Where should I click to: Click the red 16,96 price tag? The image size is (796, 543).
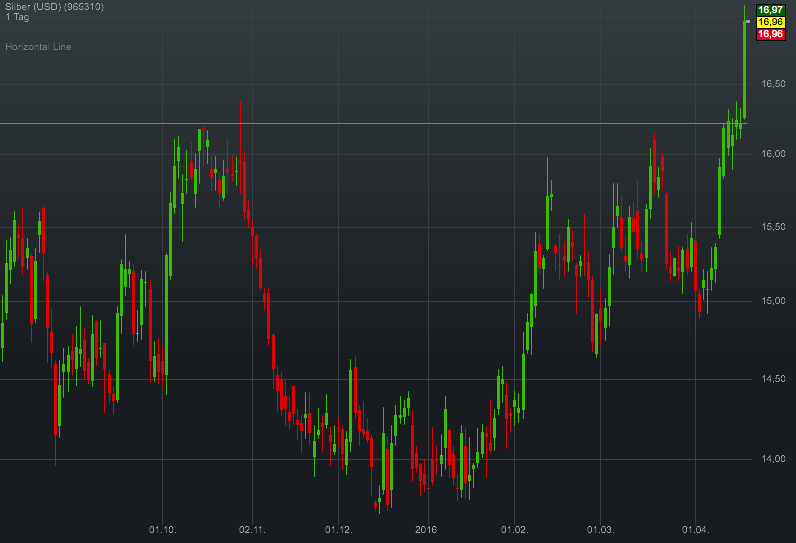771,34
